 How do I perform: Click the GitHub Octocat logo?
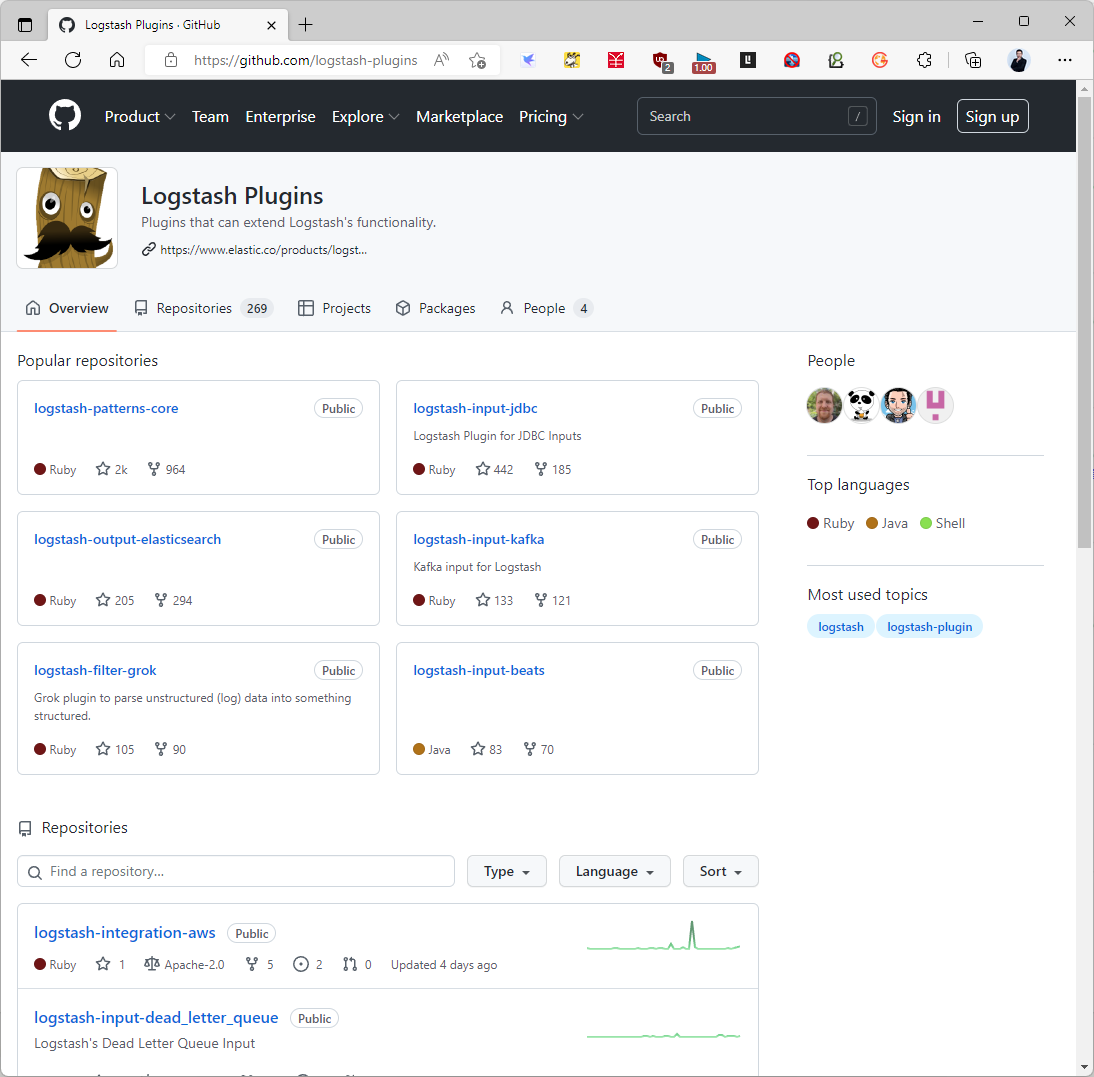pyautogui.click(x=65, y=116)
